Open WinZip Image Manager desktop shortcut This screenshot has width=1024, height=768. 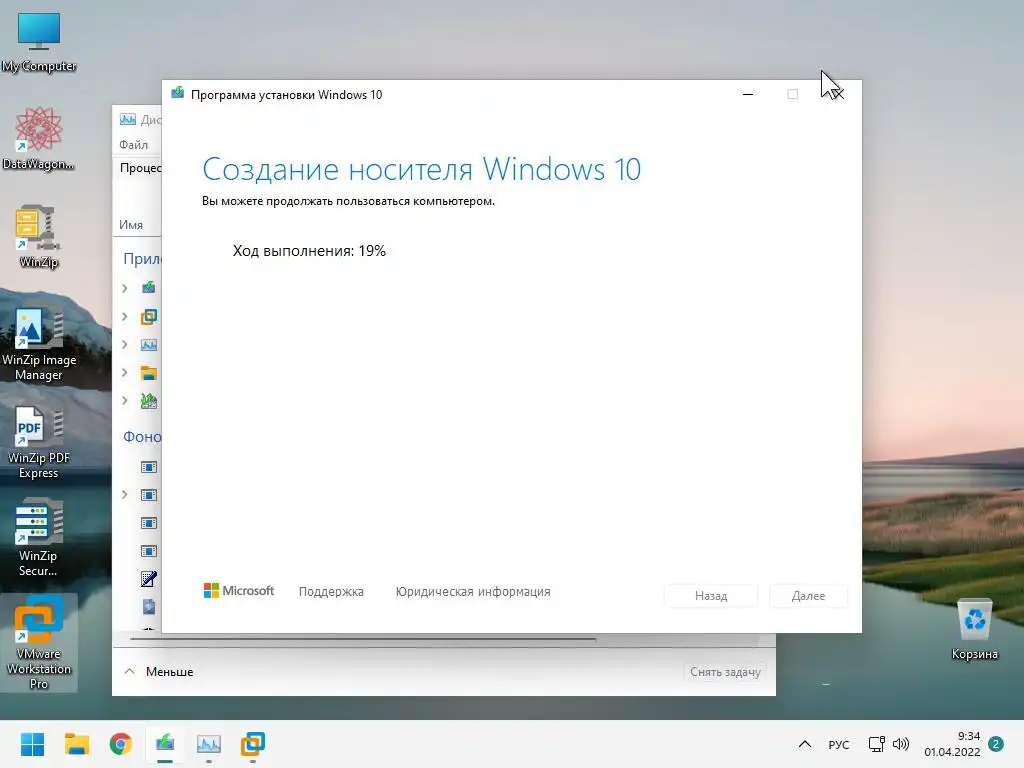(x=39, y=342)
